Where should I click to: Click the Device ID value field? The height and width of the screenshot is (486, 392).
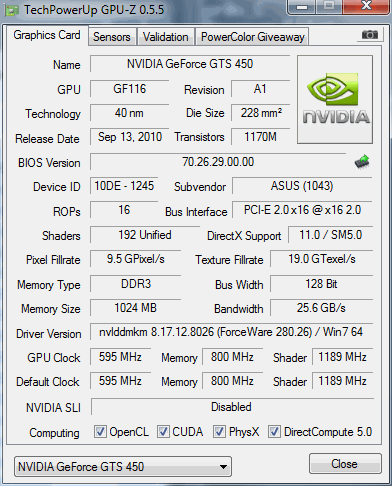point(124,186)
